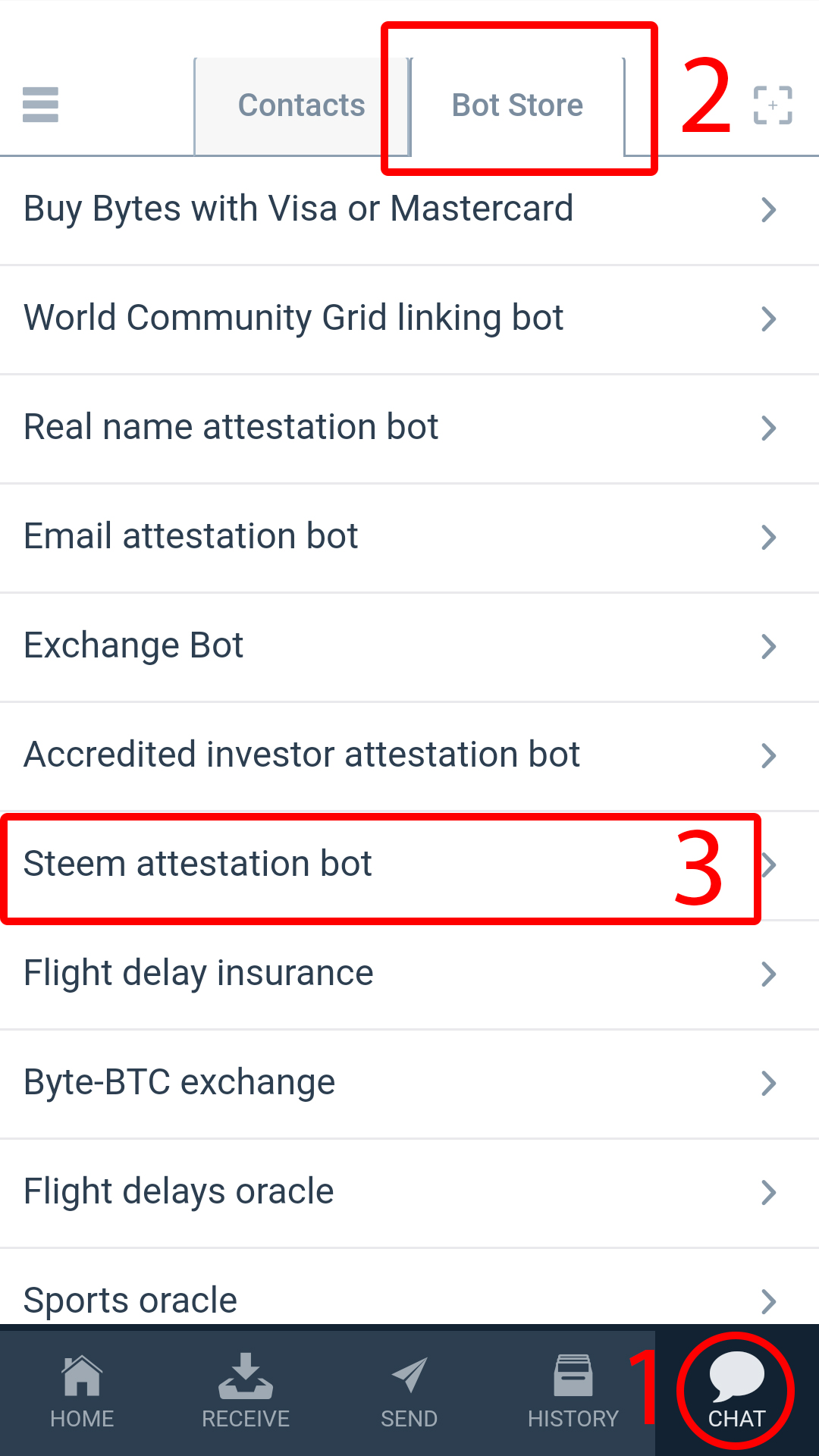
Task: Tap the QR code scan icon
Action: pos(772,105)
